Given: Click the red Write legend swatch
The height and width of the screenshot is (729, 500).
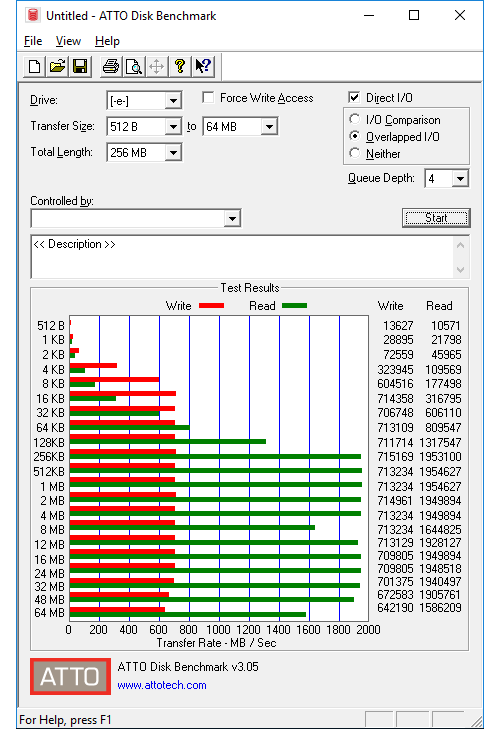Looking at the screenshot, I should (x=211, y=306).
